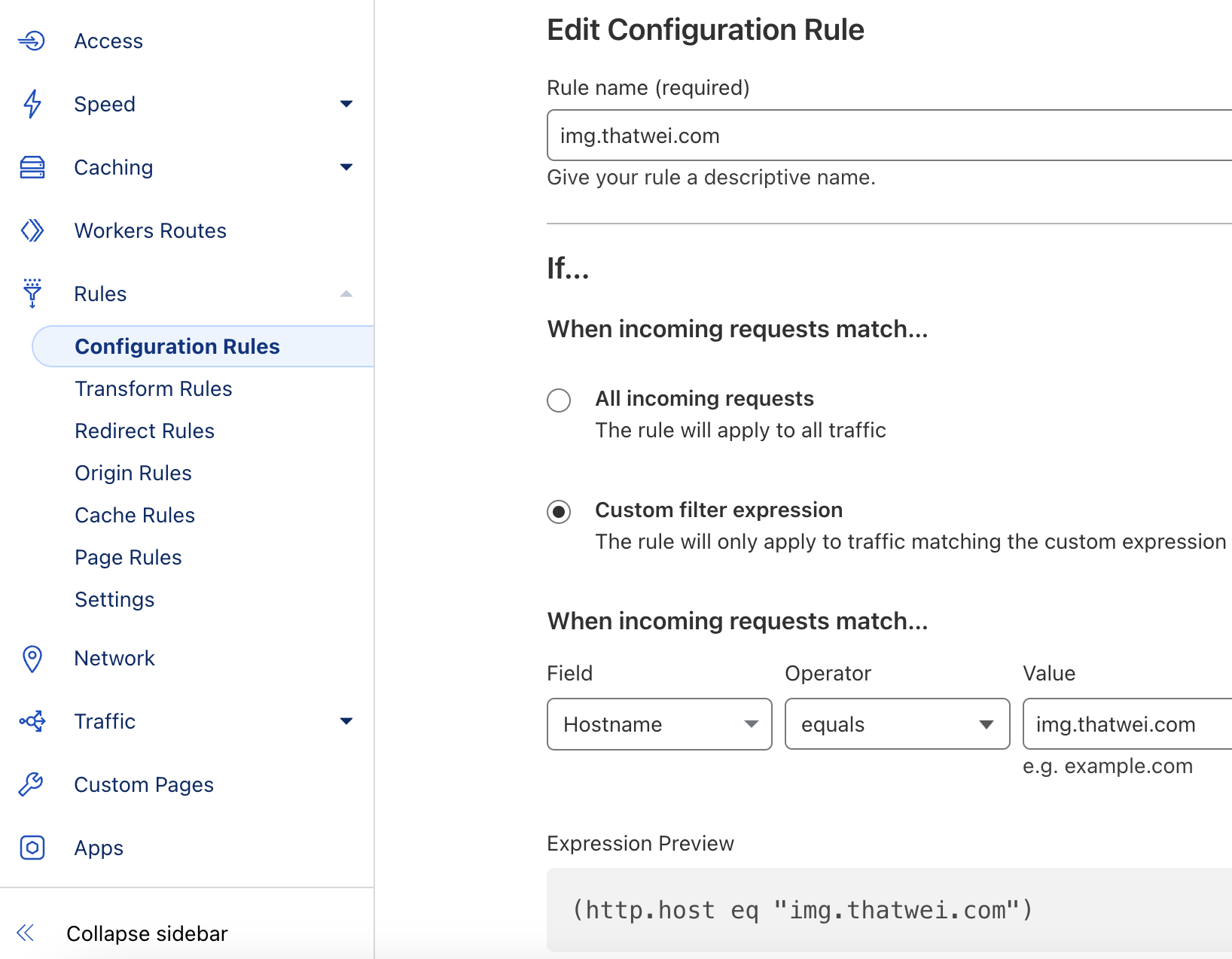Image resolution: width=1232 pixels, height=959 pixels.
Task: Click the Rules funnel icon
Action: (x=32, y=294)
